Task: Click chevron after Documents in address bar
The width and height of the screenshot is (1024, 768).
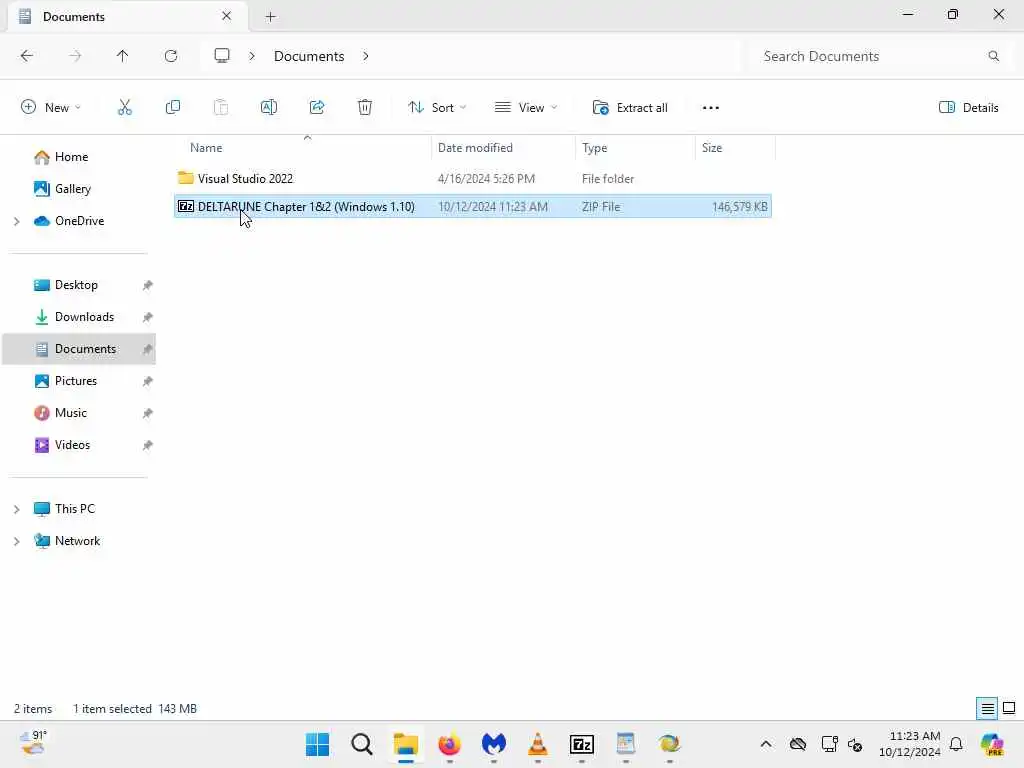Action: 366,56
